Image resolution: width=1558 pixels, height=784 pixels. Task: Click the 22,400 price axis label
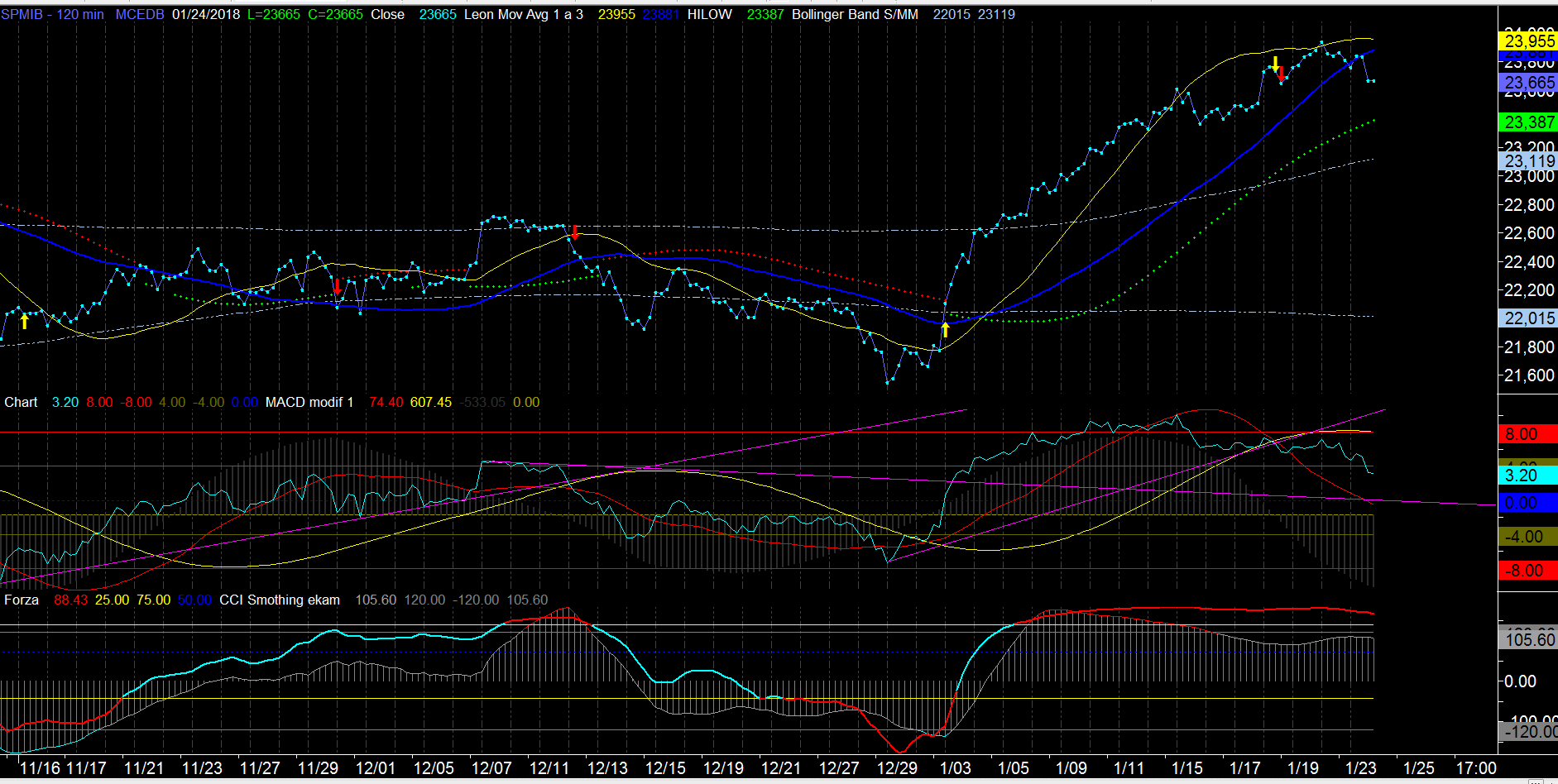coord(1529,262)
